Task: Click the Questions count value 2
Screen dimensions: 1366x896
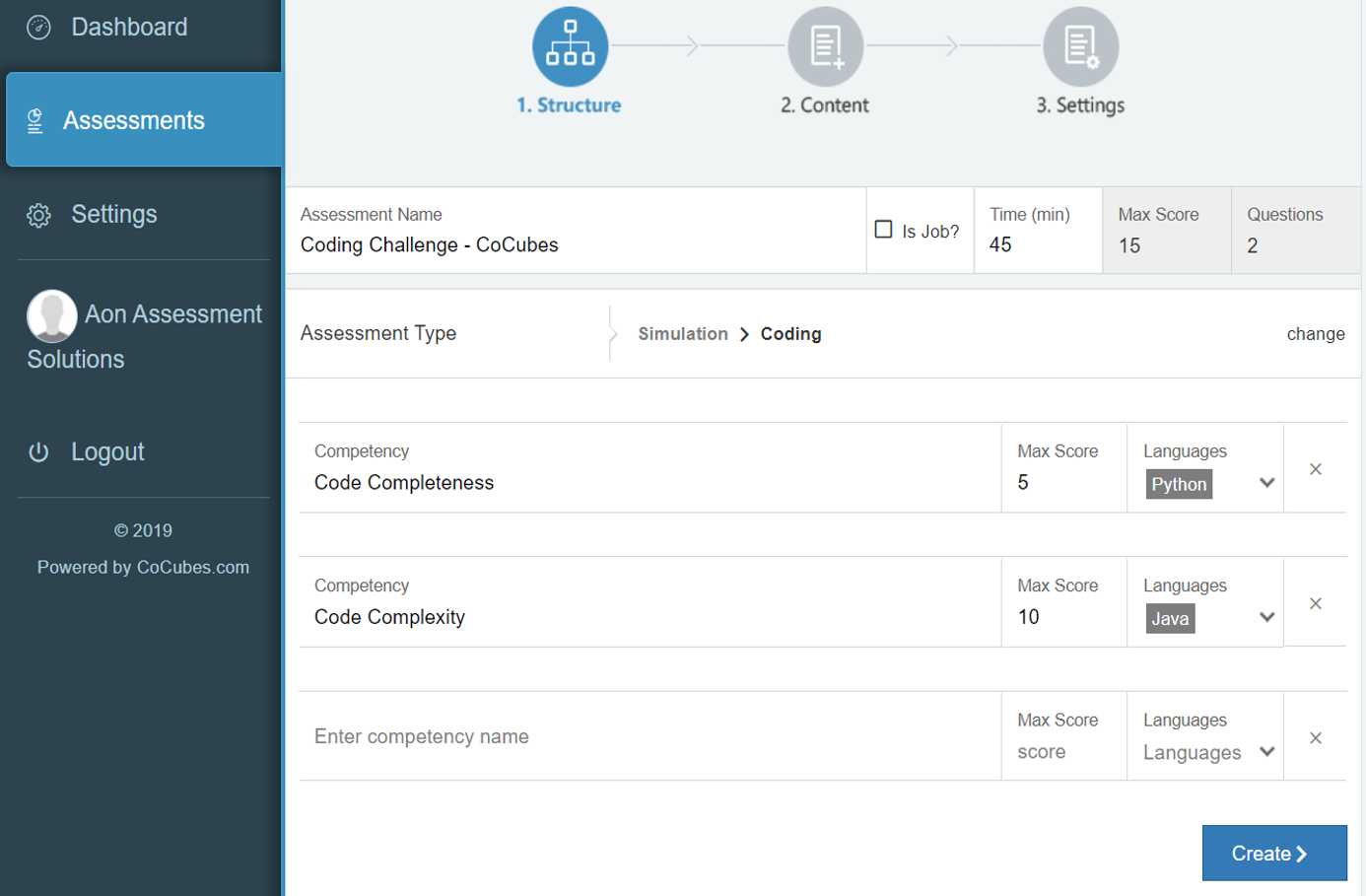Action: [1253, 245]
